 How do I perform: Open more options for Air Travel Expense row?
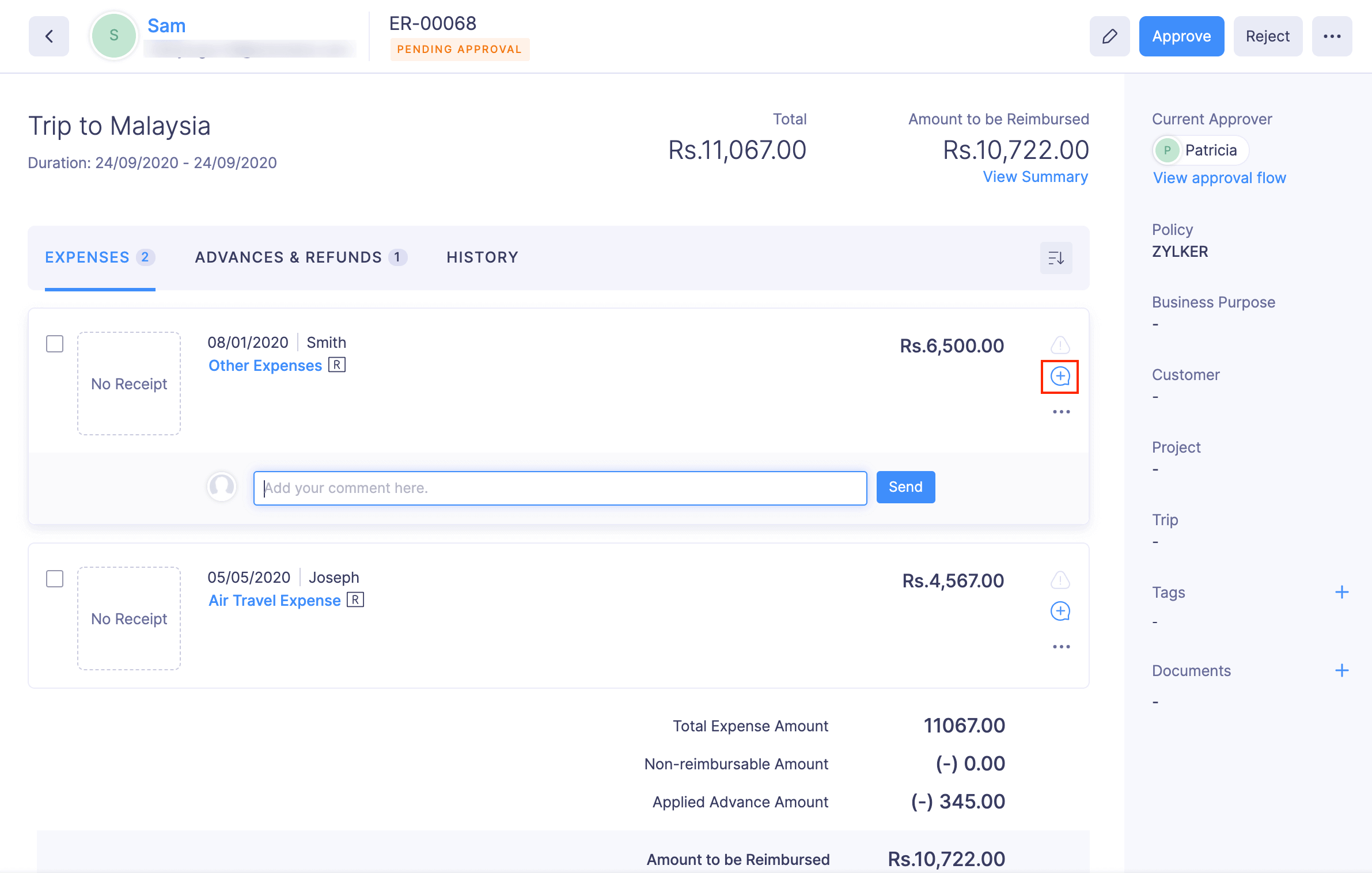tap(1061, 647)
